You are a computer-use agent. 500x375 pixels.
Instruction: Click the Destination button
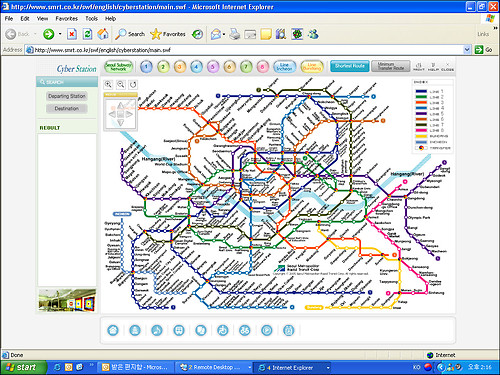point(67,108)
